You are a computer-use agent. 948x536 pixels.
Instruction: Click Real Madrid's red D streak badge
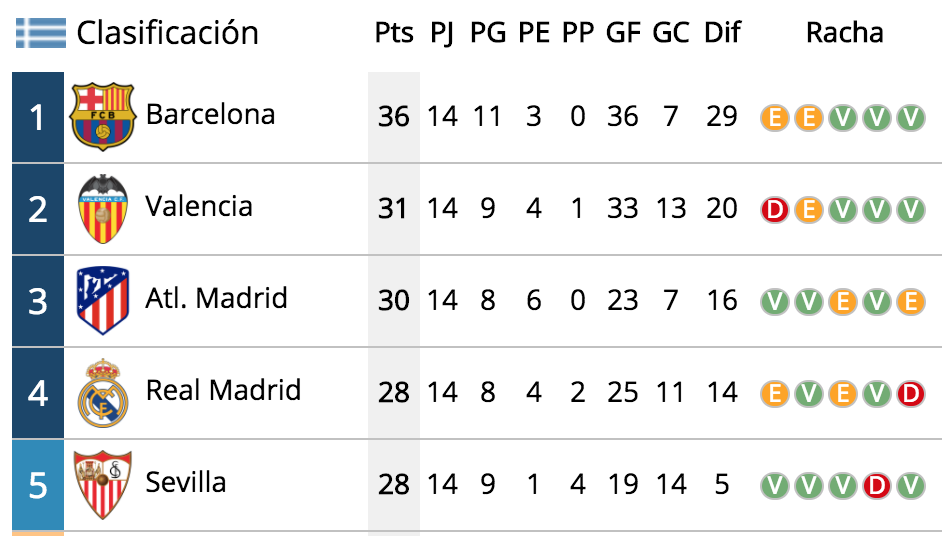coord(911,394)
